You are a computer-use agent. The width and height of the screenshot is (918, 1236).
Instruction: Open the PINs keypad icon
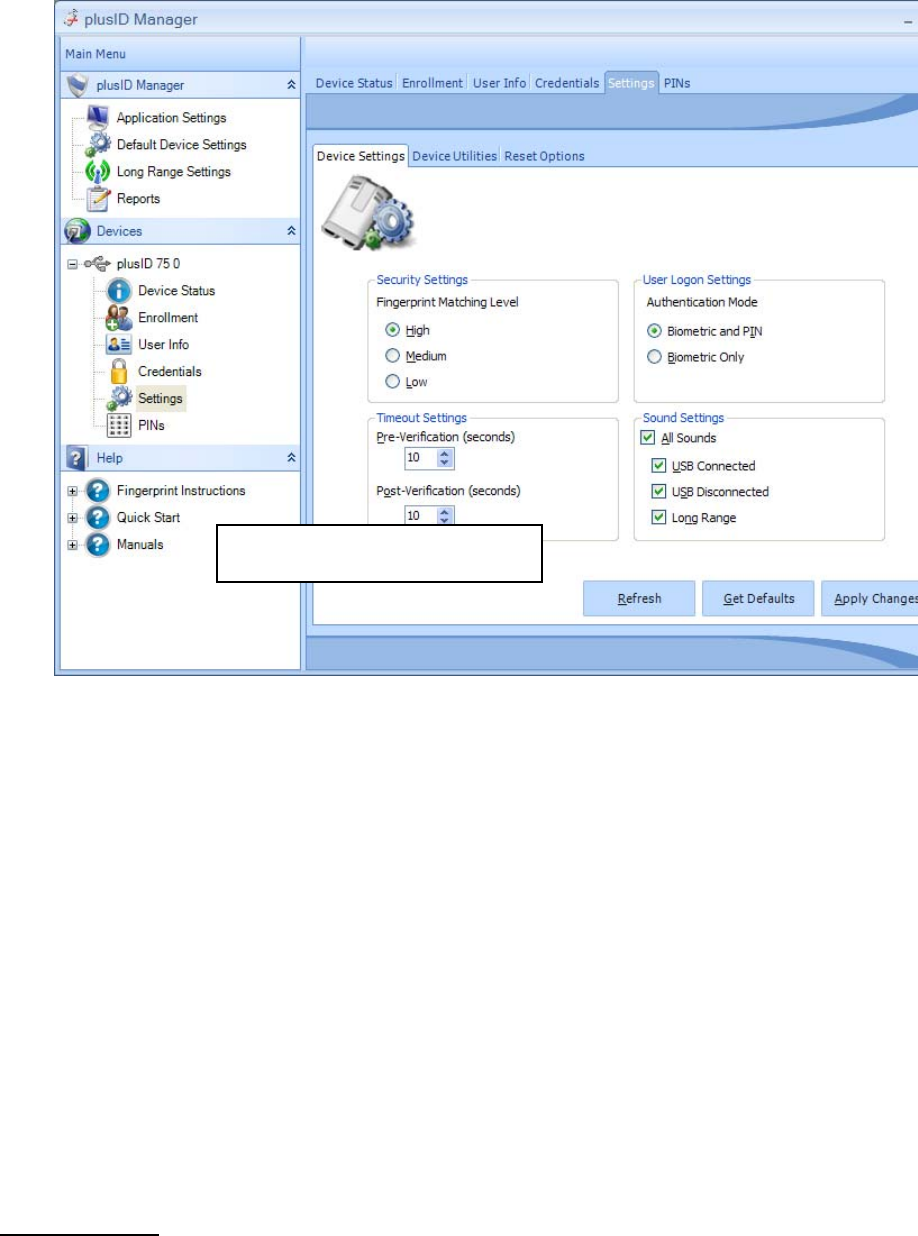click(x=119, y=425)
